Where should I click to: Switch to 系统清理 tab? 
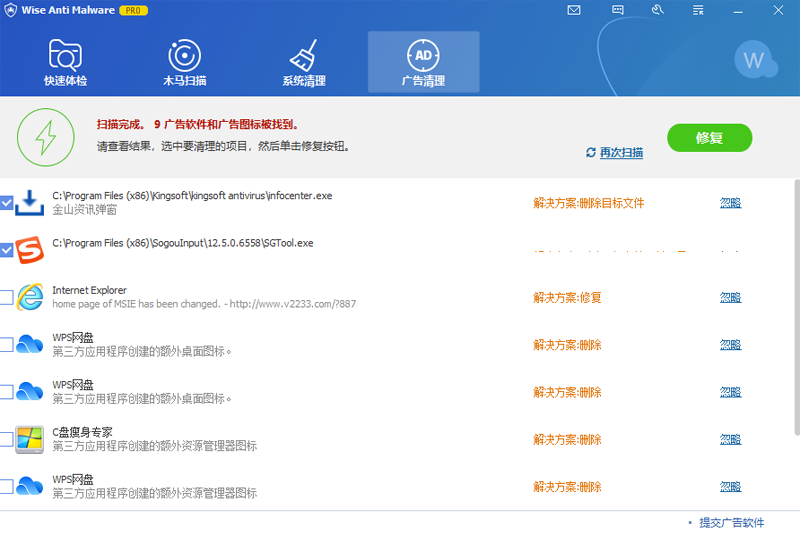coord(304,62)
